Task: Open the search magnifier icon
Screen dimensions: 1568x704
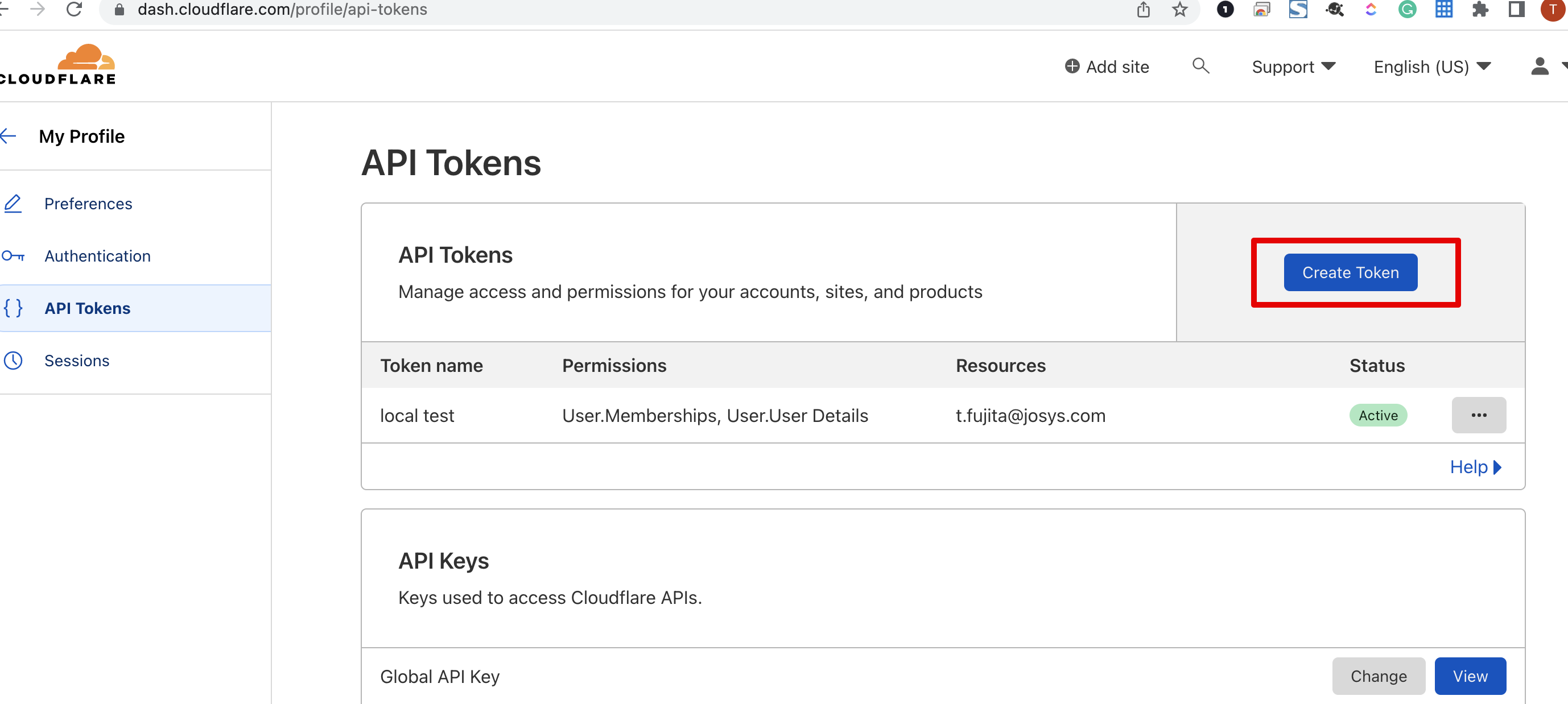Action: tap(1200, 66)
